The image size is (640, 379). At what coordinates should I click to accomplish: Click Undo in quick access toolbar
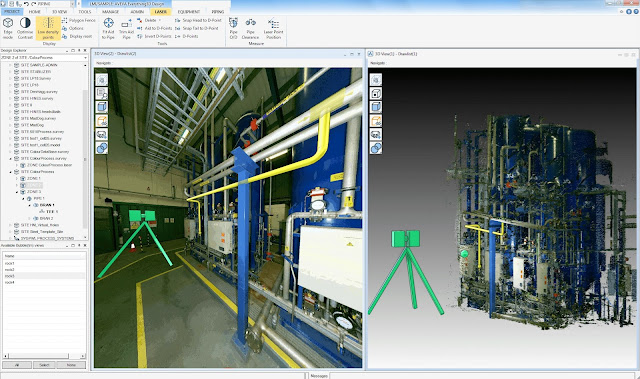click(x=26, y=4)
